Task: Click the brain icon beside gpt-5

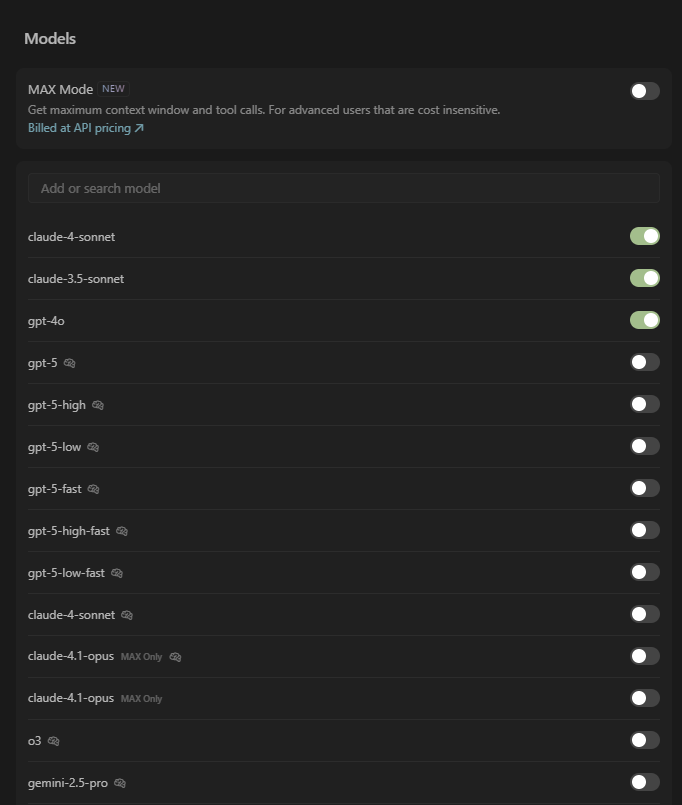Action: coord(69,363)
